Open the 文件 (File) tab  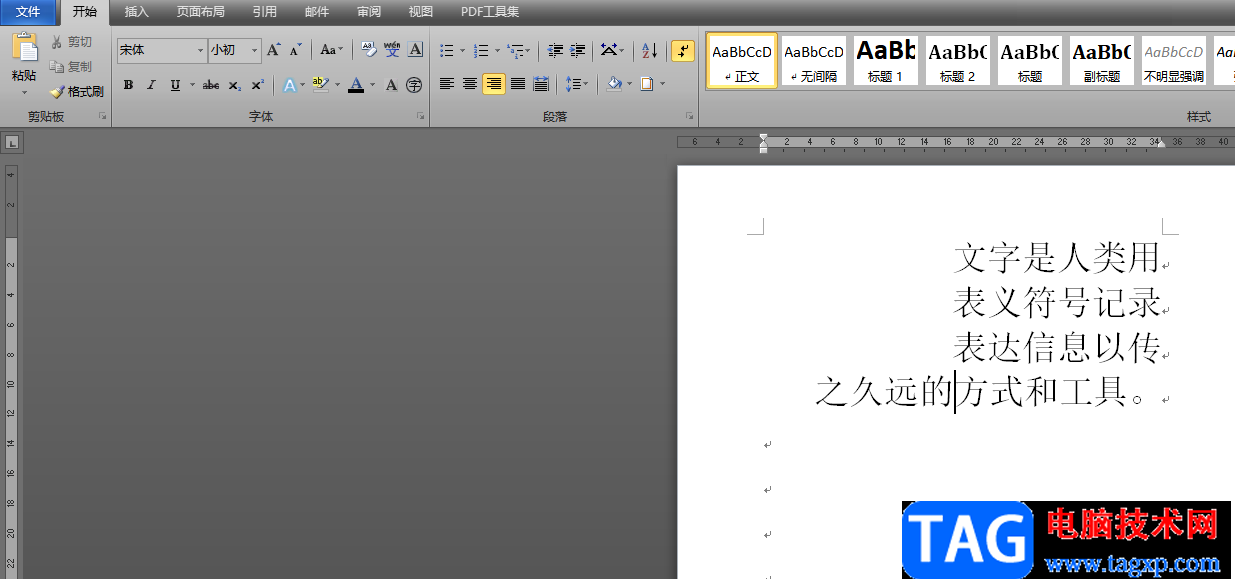(29, 12)
